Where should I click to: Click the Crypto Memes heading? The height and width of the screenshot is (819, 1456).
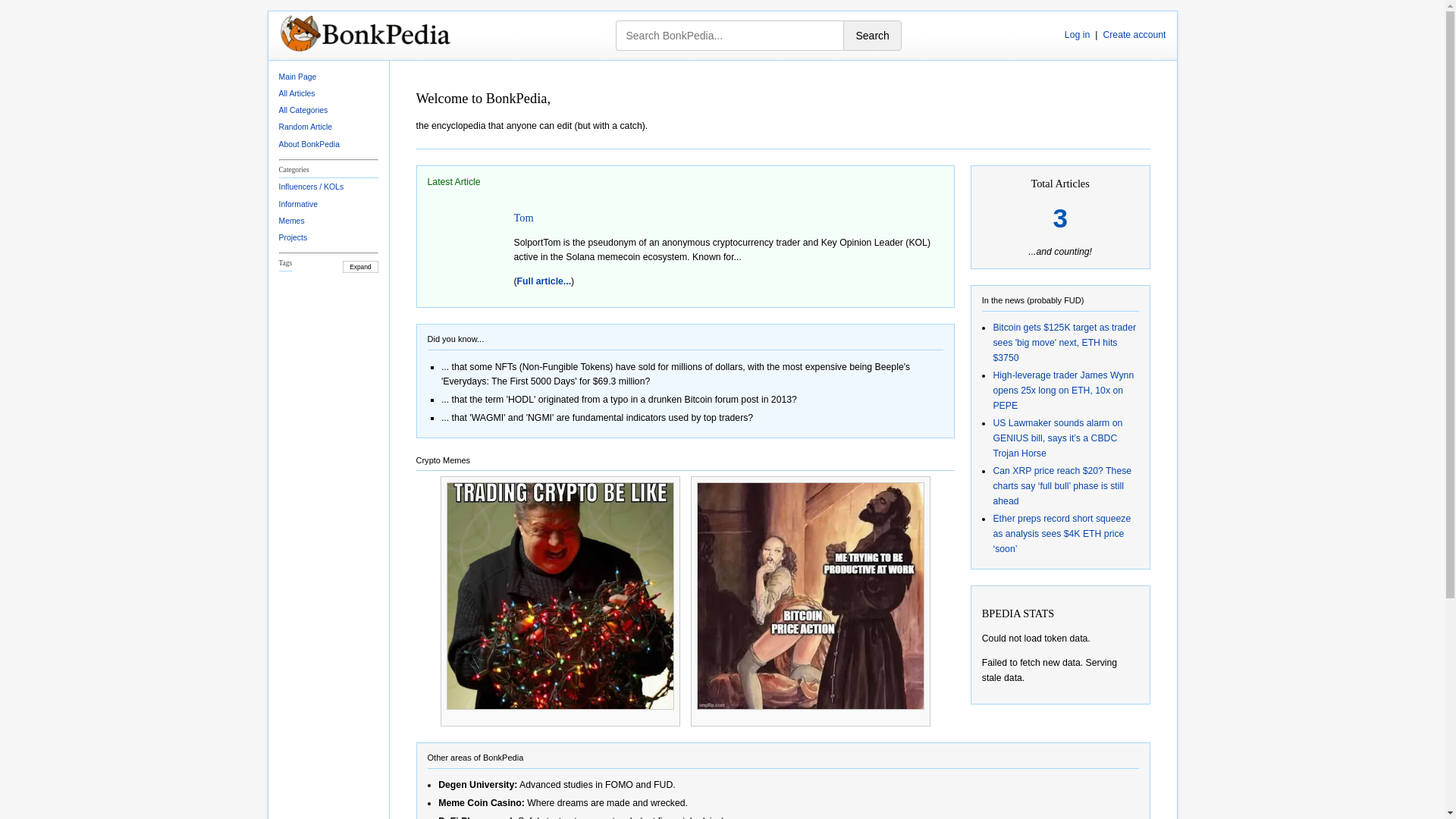point(443,460)
